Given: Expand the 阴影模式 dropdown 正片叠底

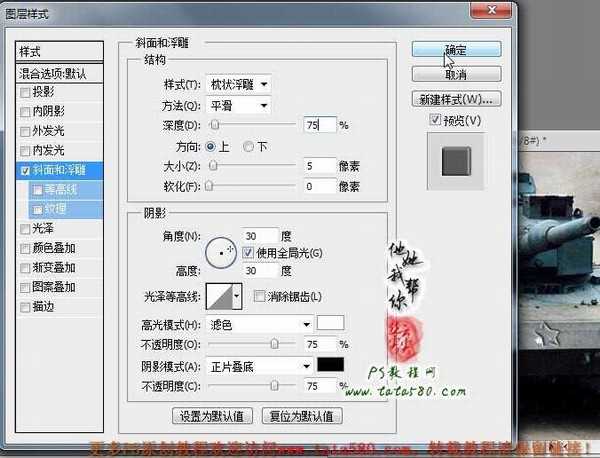Looking at the screenshot, I should pos(258,364).
